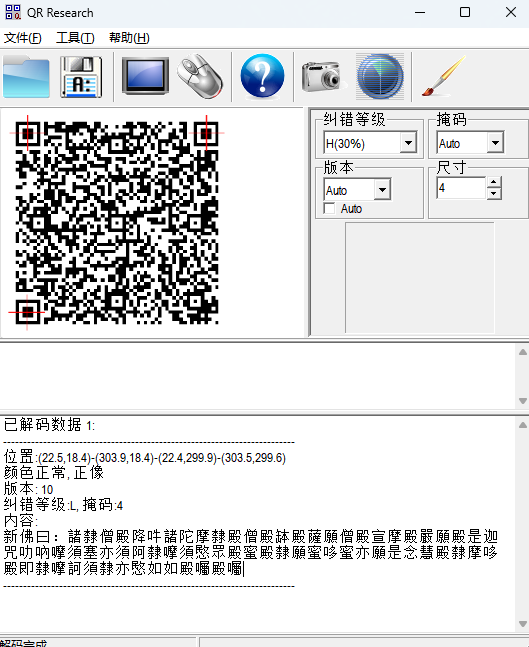Click the empty preview box in settings panel

tap(420, 277)
